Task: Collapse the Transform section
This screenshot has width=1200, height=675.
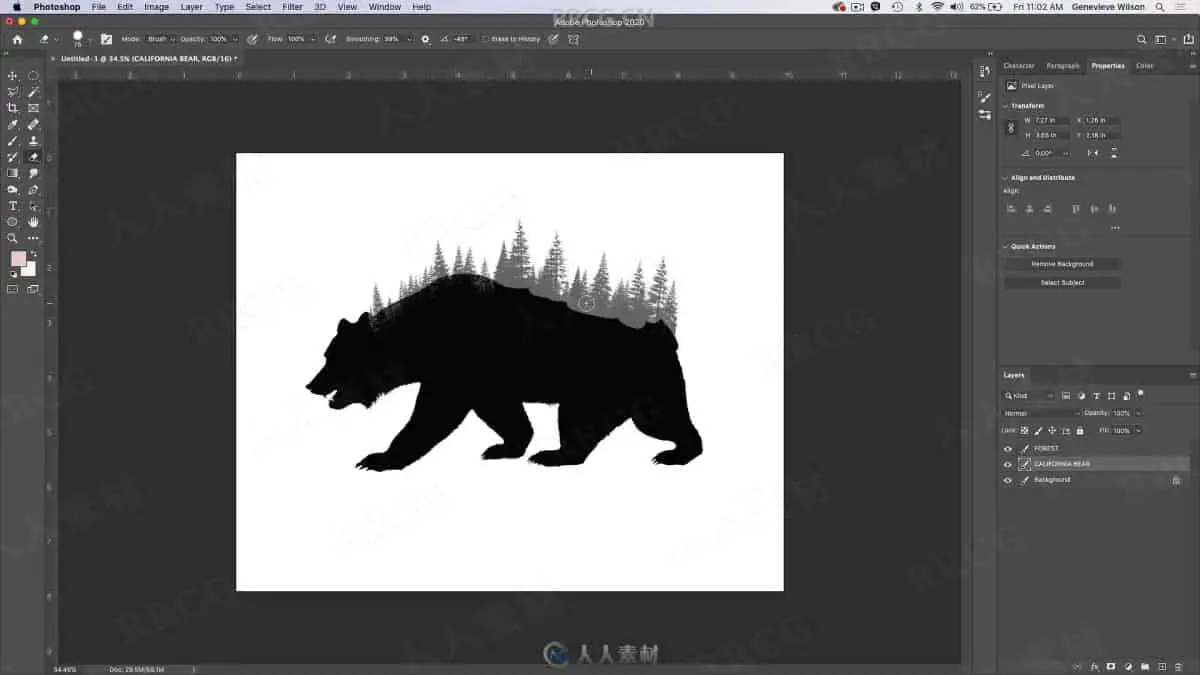Action: (1005, 106)
